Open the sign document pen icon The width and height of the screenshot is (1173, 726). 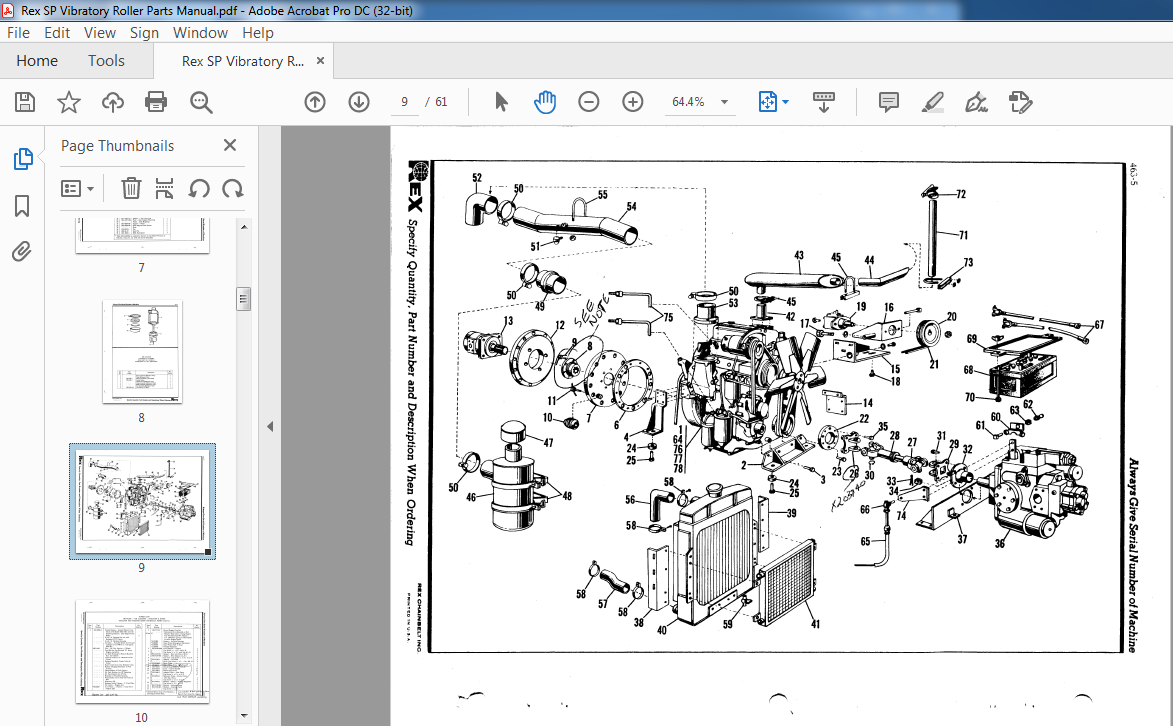point(976,102)
